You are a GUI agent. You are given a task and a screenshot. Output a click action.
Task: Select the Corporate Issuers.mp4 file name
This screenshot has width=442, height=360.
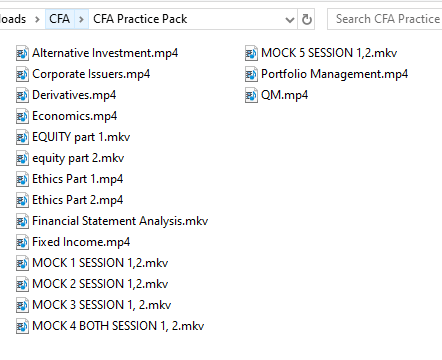click(x=91, y=74)
